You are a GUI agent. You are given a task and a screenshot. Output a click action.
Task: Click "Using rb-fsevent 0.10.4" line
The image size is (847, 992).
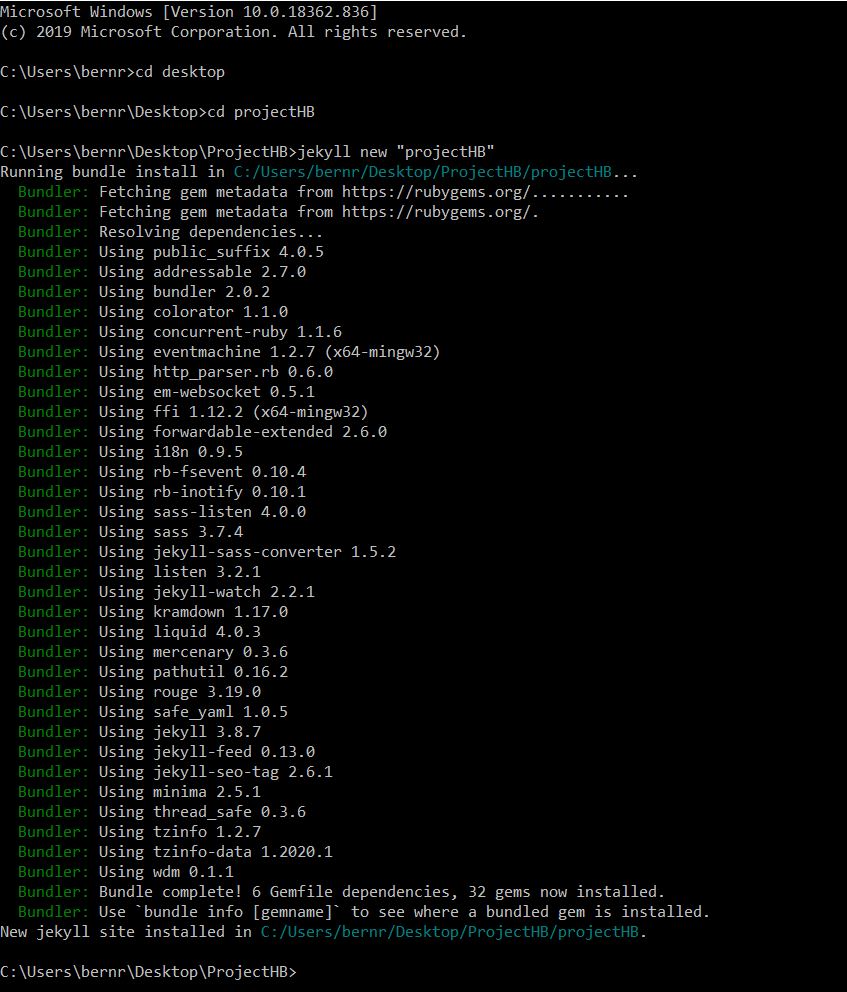pos(162,472)
